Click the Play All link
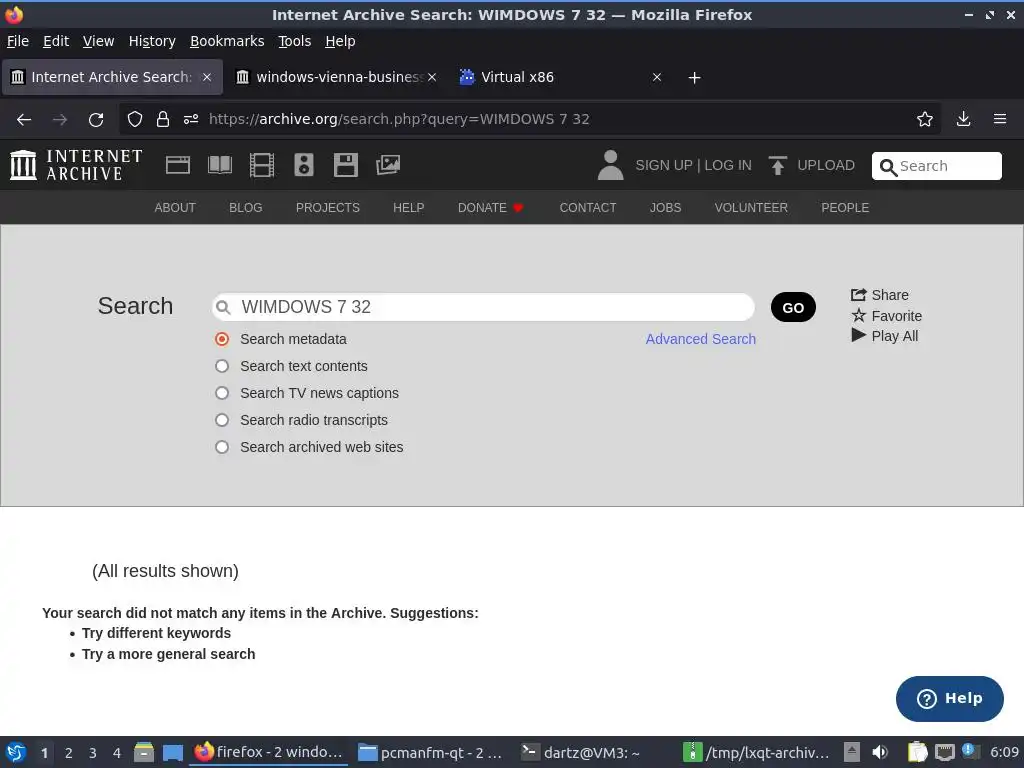This screenshot has width=1024, height=768. click(x=885, y=336)
